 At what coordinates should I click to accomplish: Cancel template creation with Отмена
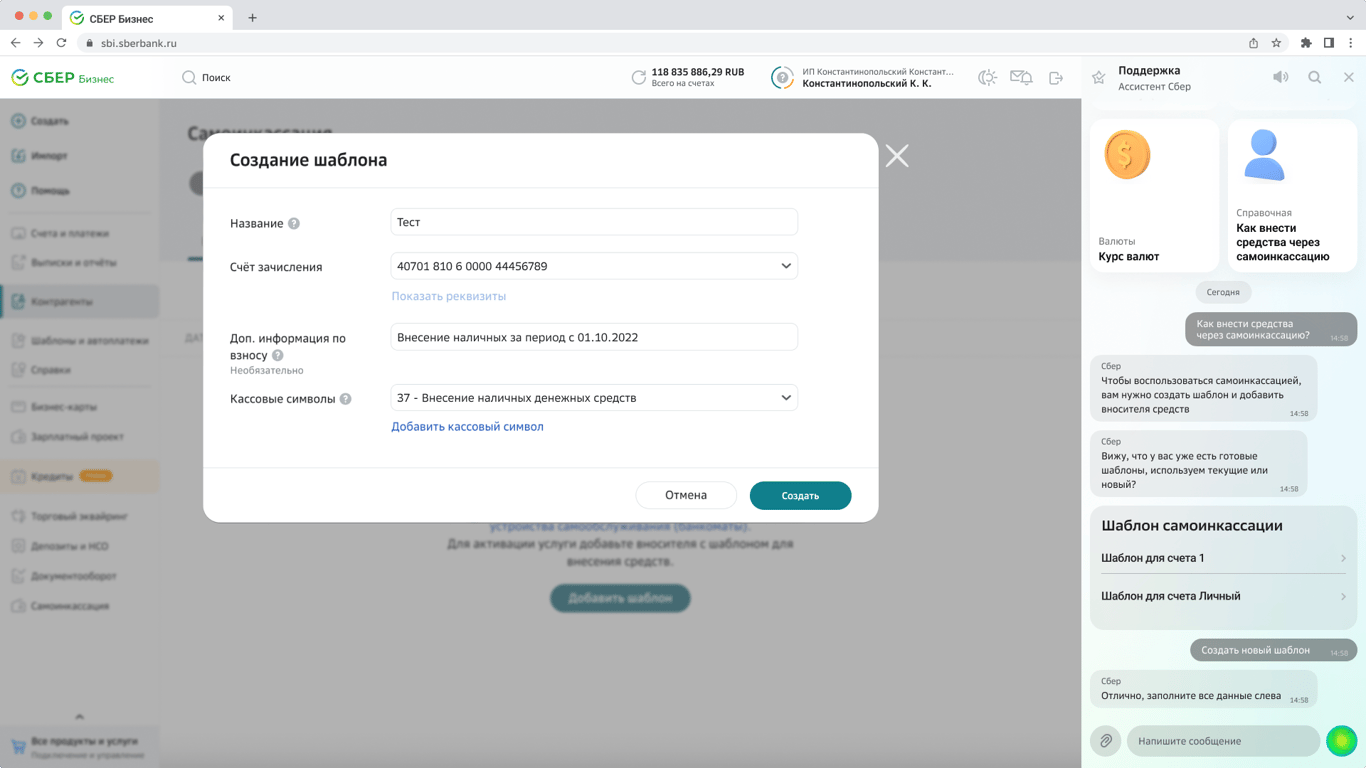click(x=686, y=495)
